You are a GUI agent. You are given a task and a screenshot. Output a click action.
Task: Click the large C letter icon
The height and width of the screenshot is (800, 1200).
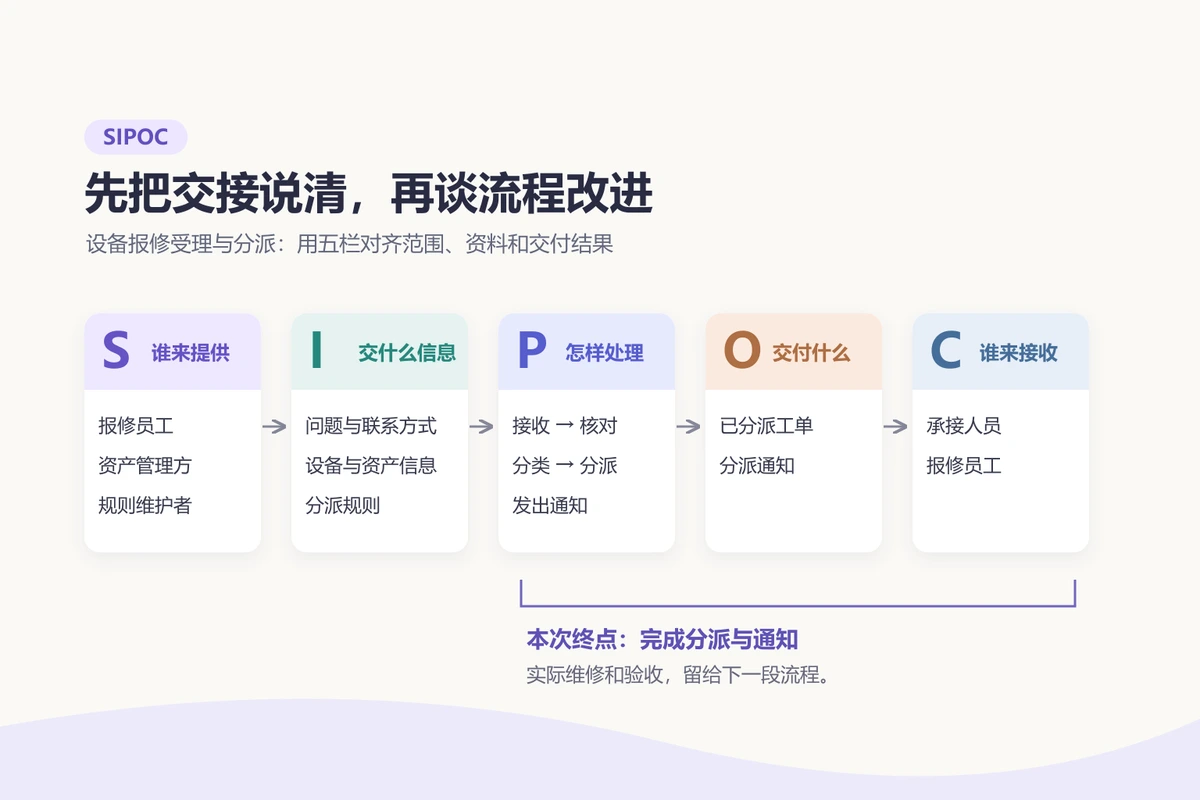coord(945,351)
